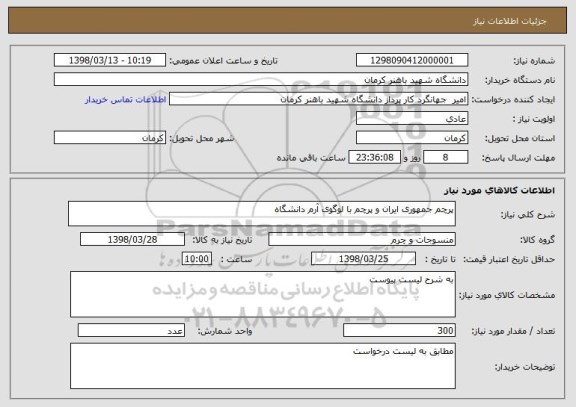Screen dimensions: 576x407
Task: Click the price validity date field 1398/03/25
Action: click(x=363, y=259)
